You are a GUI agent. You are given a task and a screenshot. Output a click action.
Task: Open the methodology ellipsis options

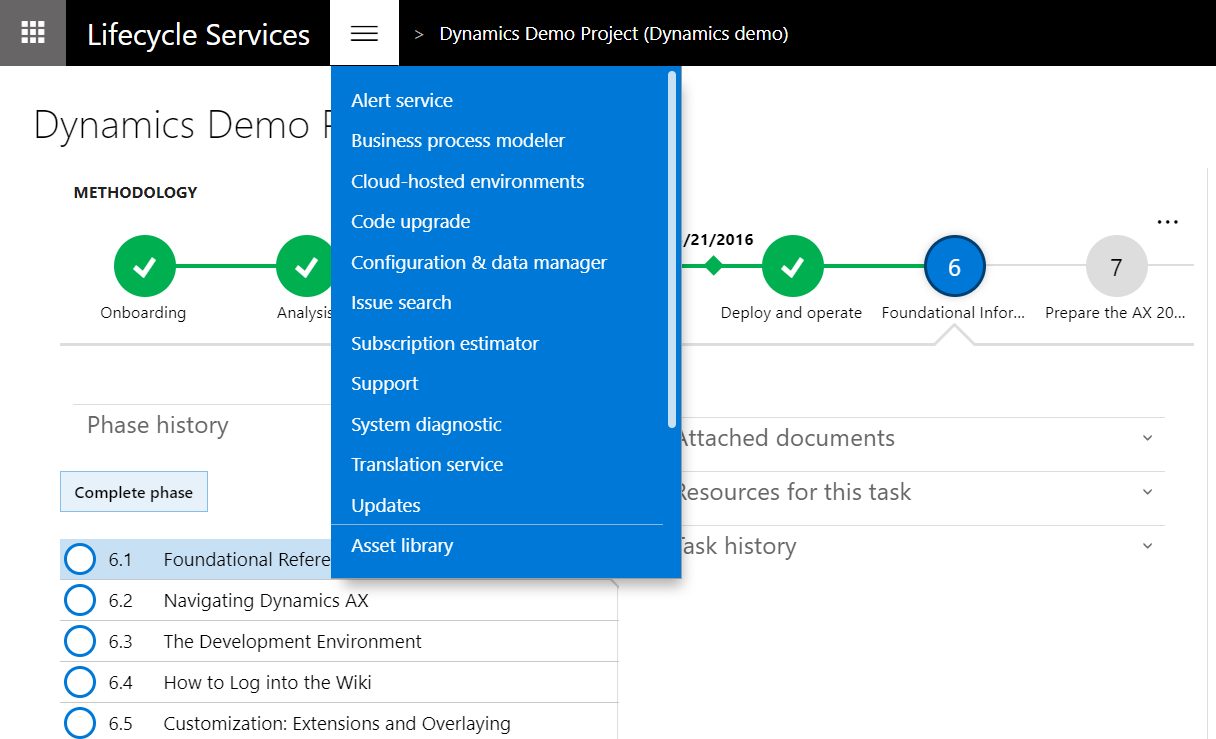pyautogui.click(x=1167, y=222)
